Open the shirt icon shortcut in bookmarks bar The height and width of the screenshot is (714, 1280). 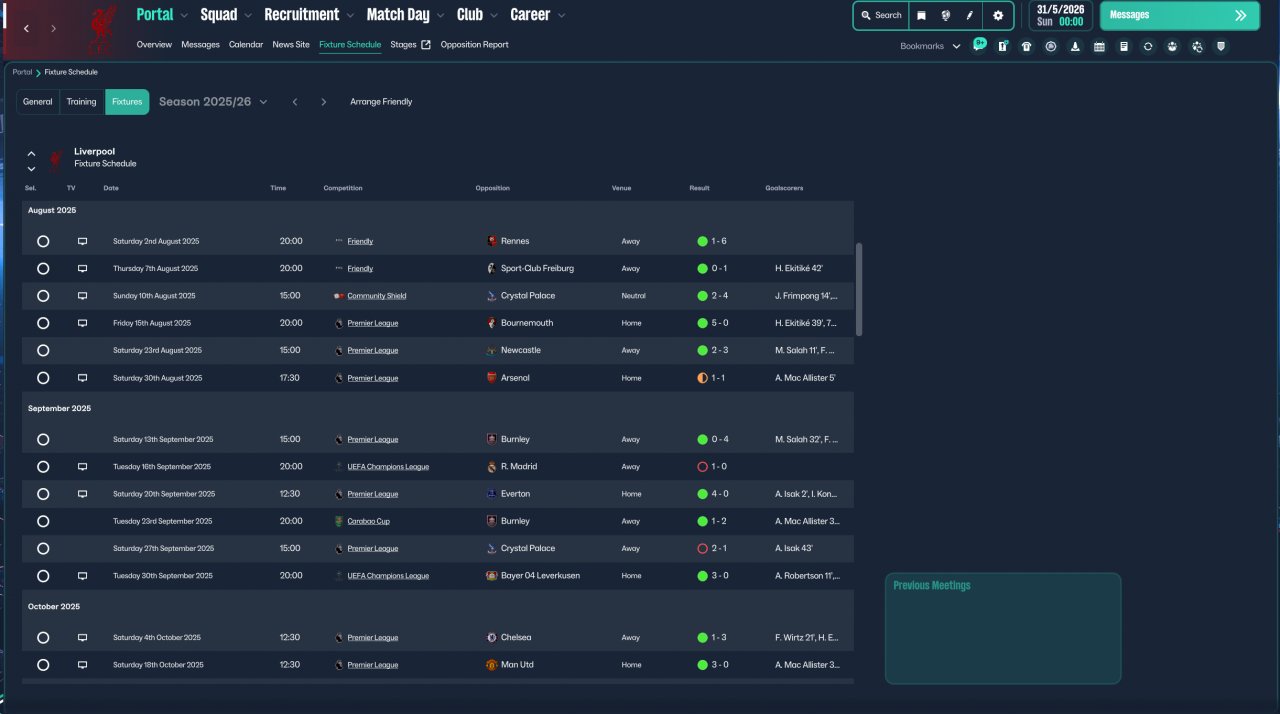(x=1026, y=46)
